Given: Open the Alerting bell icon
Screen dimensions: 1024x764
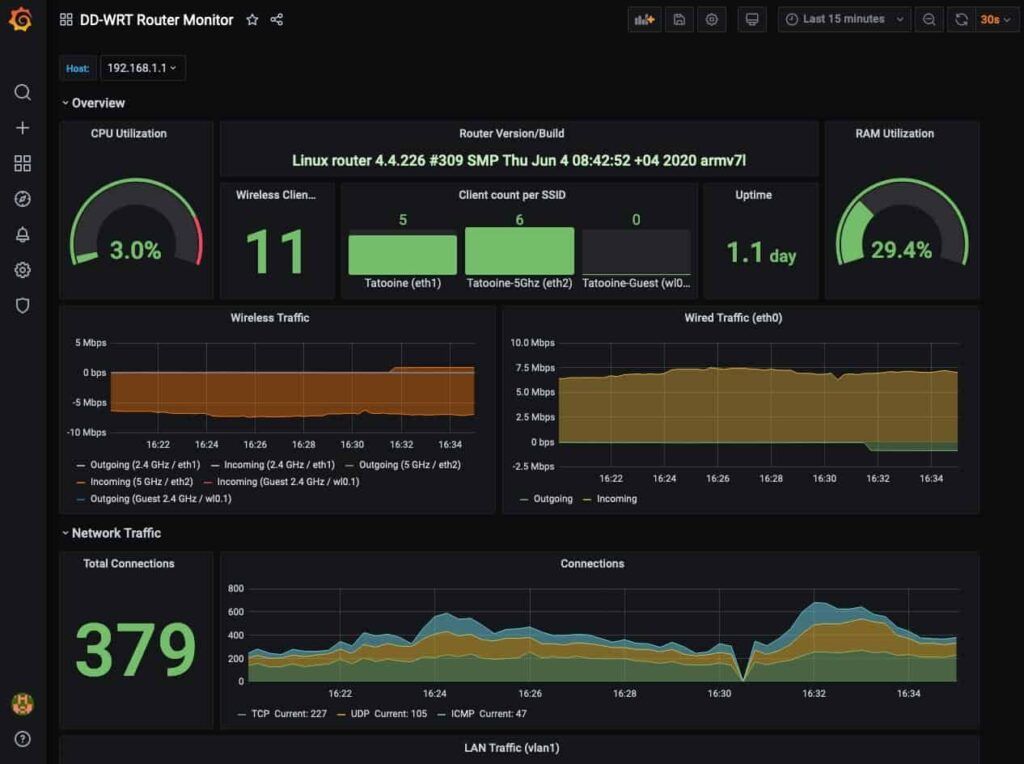Looking at the screenshot, I should [x=22, y=234].
